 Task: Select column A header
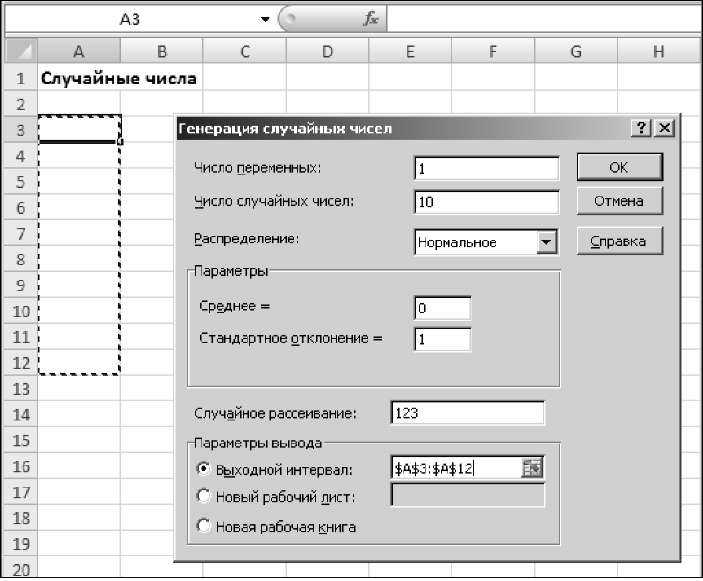click(x=79, y=51)
